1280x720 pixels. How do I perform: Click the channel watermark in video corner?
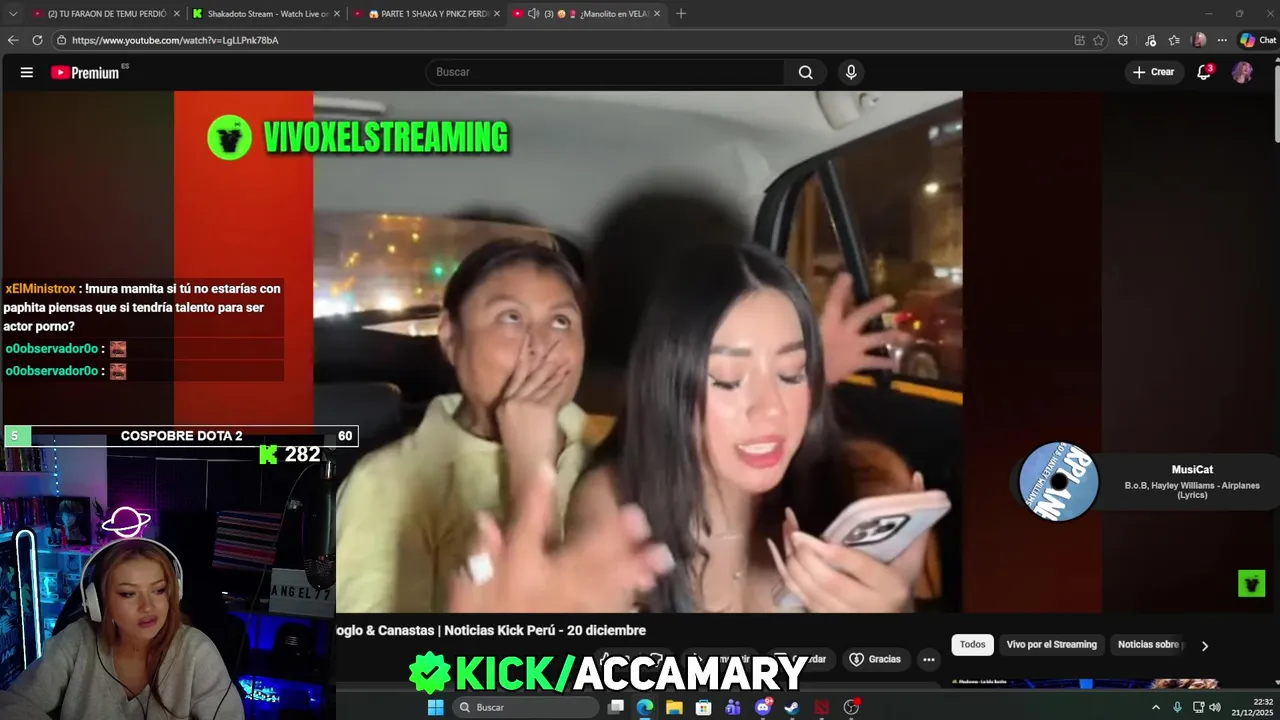[x=1251, y=583]
